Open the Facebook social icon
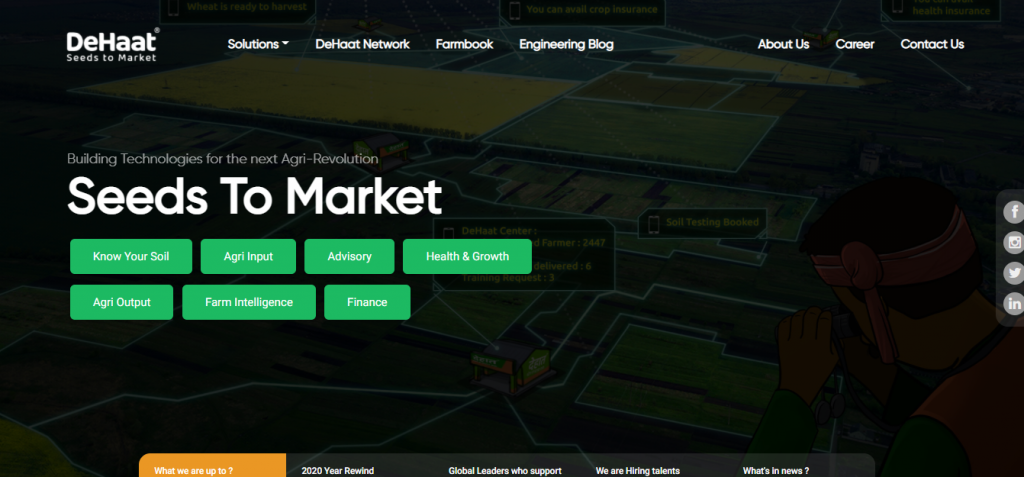1024x477 pixels. click(1014, 212)
